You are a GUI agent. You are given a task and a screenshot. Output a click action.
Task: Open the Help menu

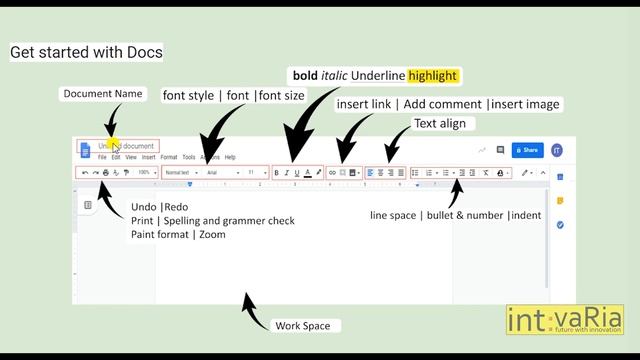230,157
